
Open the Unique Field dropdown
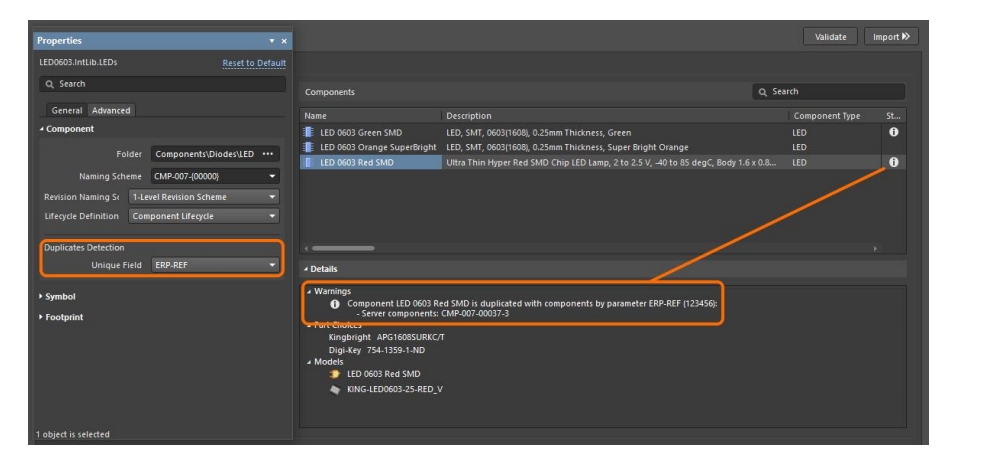point(215,265)
